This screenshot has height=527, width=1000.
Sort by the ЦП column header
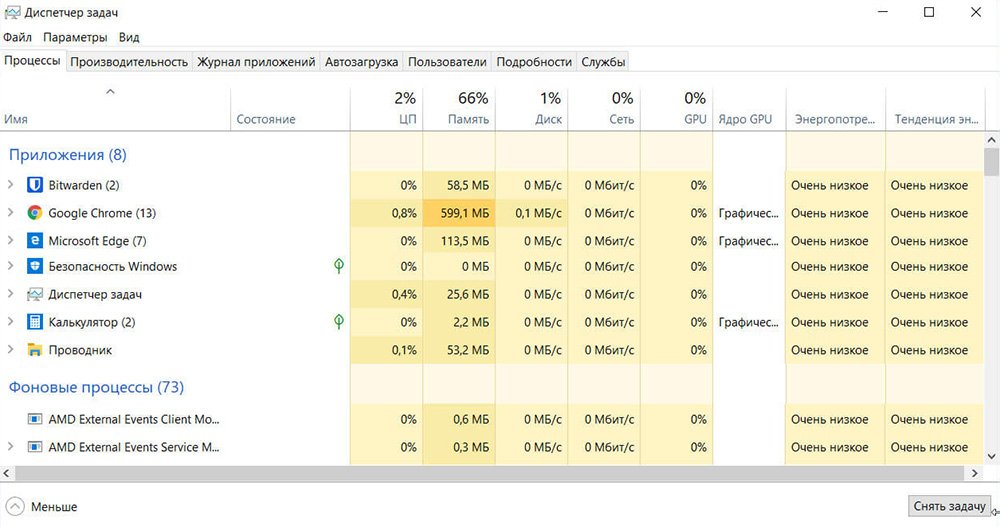(386, 108)
